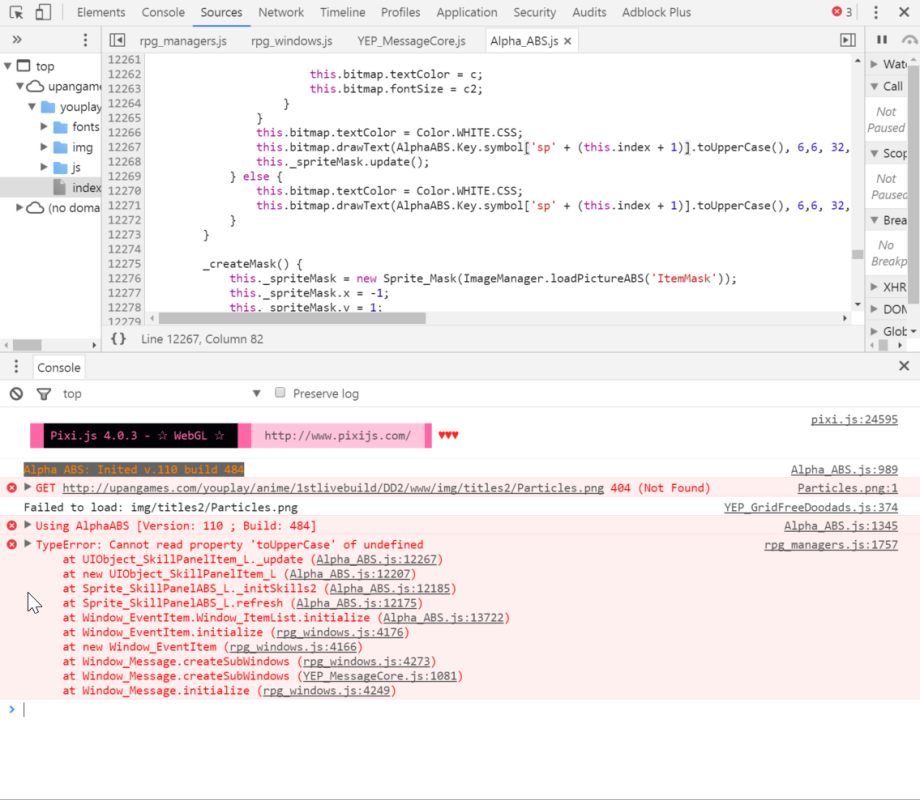Image resolution: width=920 pixels, height=800 pixels.
Task: Open the Adblock Plus panel
Action: click(657, 12)
